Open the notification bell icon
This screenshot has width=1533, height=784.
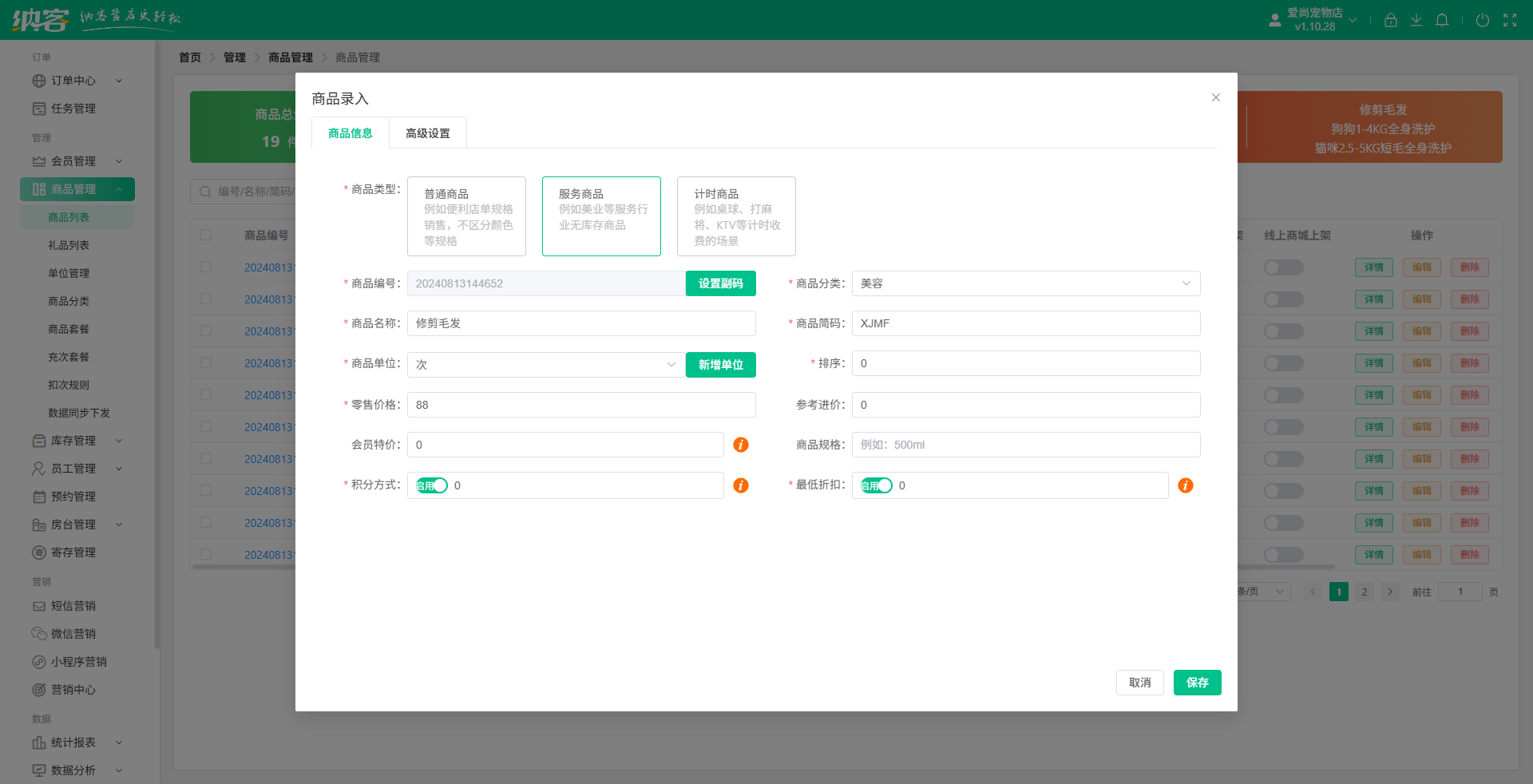(1442, 20)
